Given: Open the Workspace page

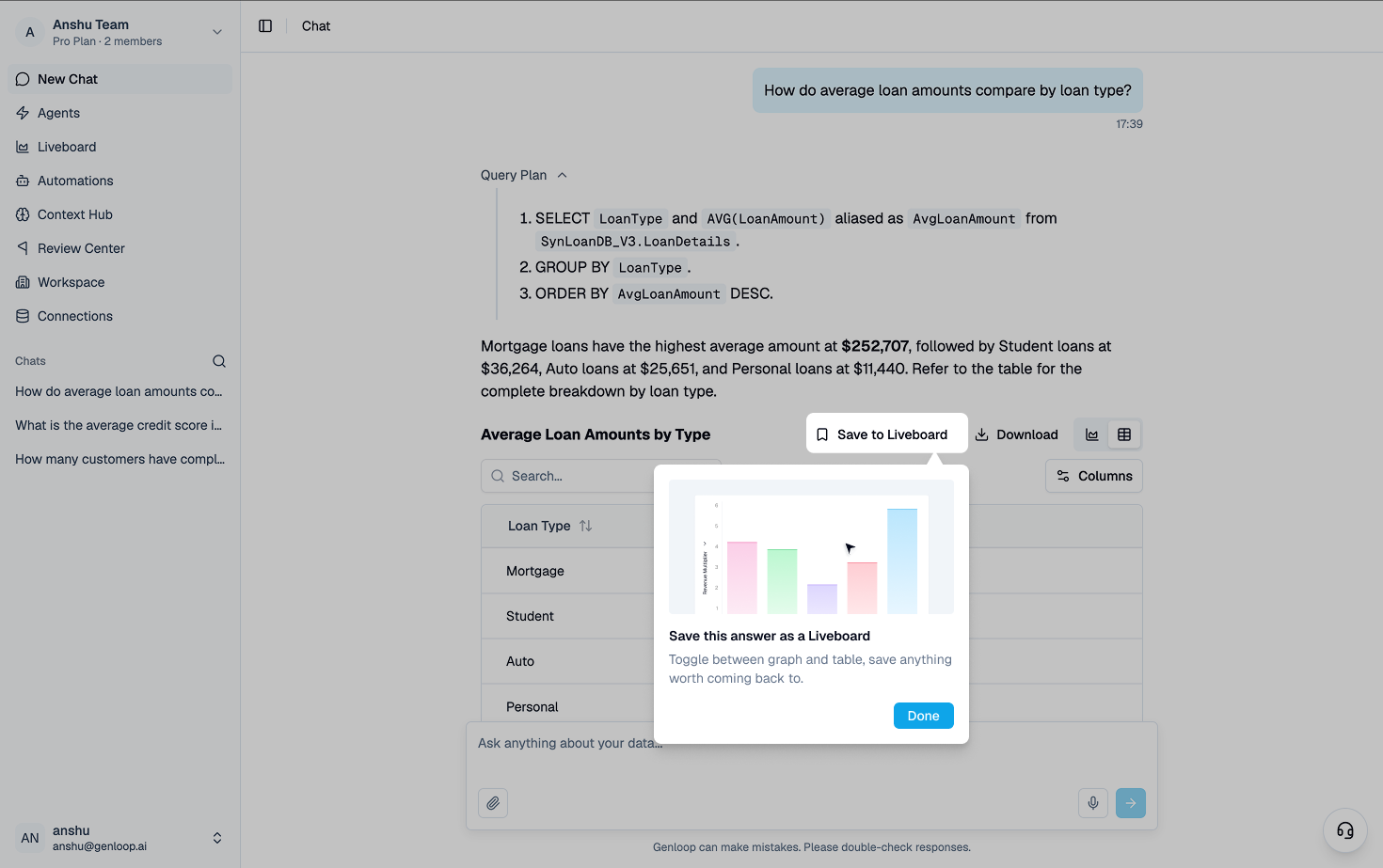Looking at the screenshot, I should coord(119,282).
